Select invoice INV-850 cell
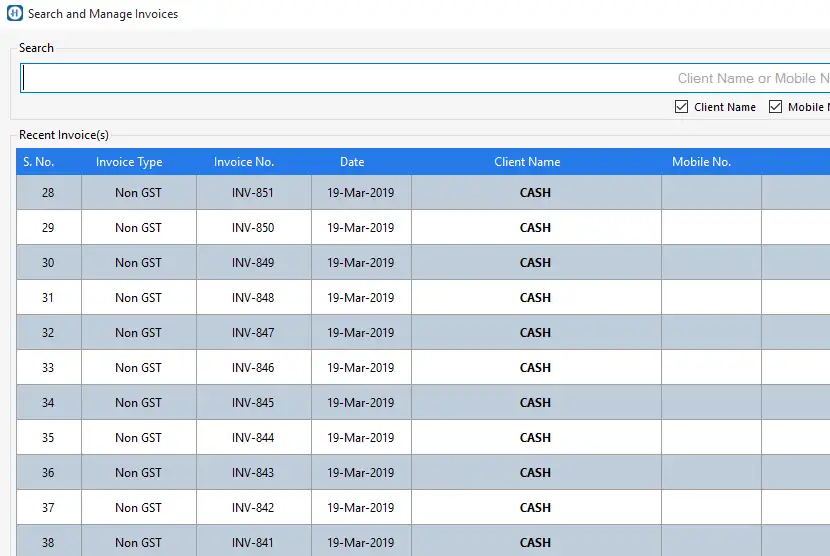The image size is (830, 556). (x=253, y=228)
